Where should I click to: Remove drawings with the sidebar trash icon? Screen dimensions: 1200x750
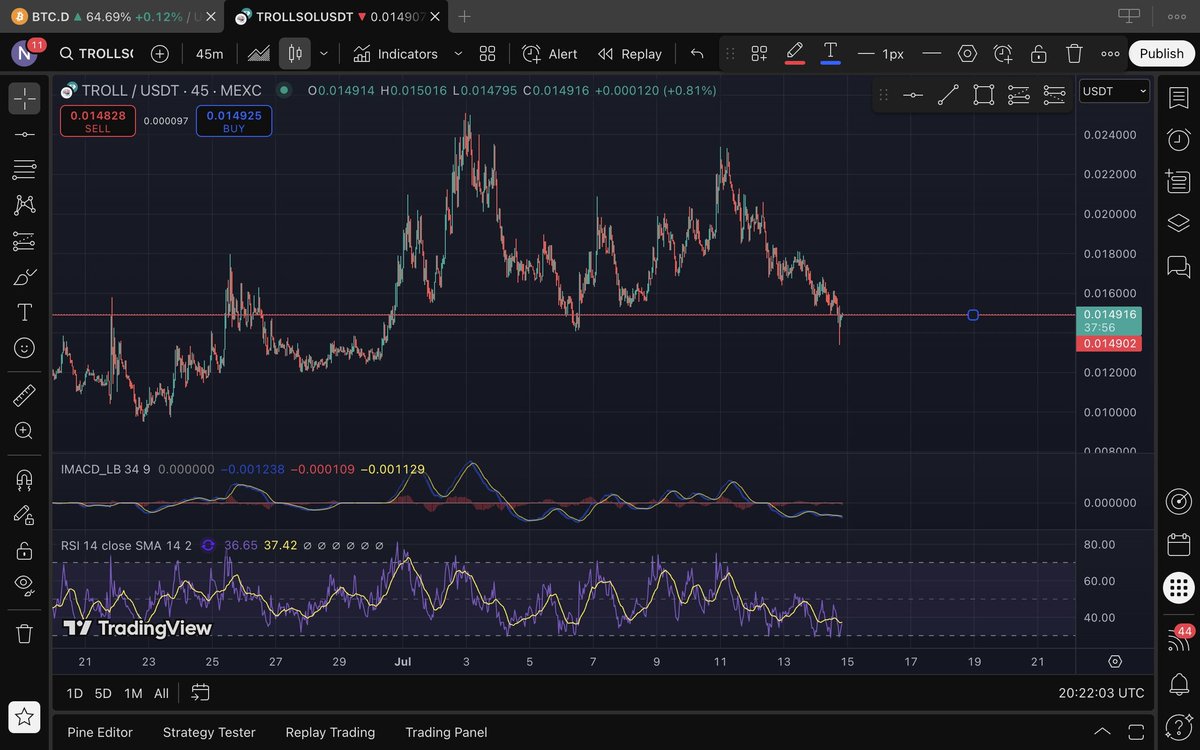click(25, 634)
